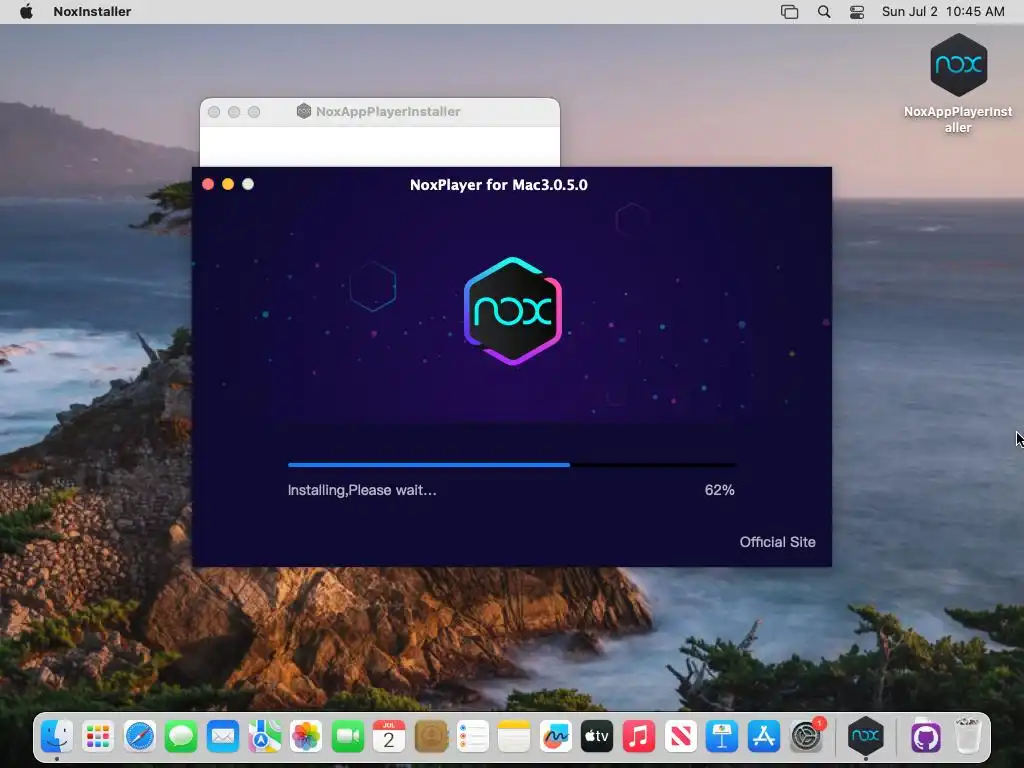Open Freeform from the Dock
The image size is (1024, 768).
[x=556, y=737]
